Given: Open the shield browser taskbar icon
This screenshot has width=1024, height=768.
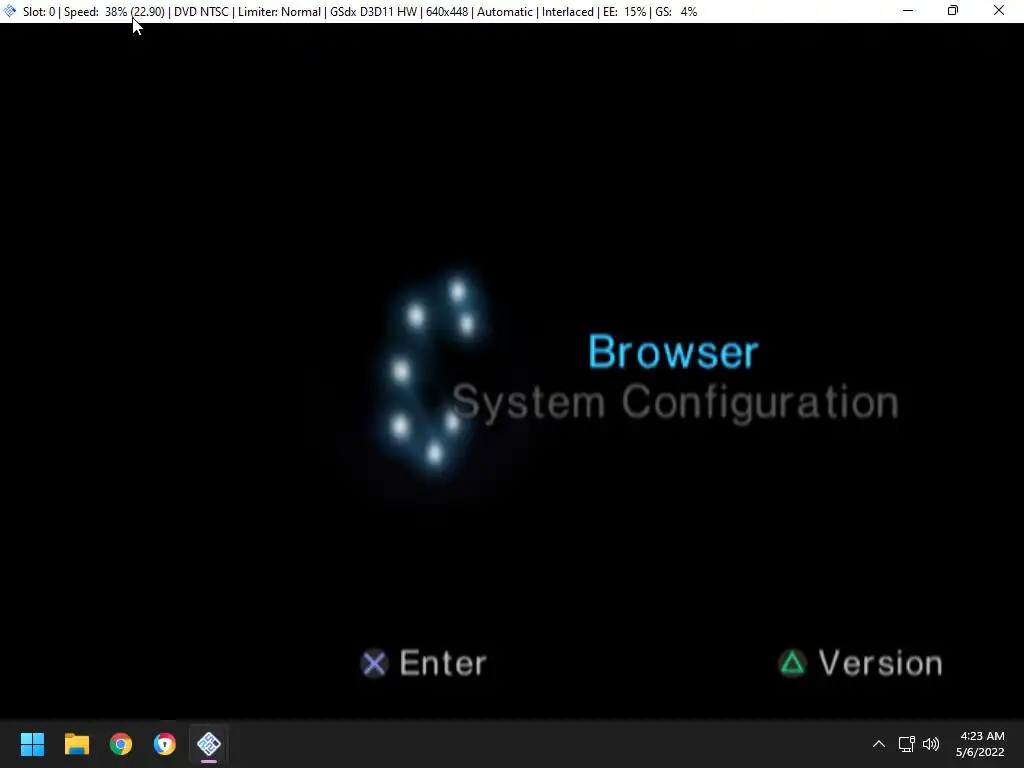Looking at the screenshot, I should coord(165,744).
